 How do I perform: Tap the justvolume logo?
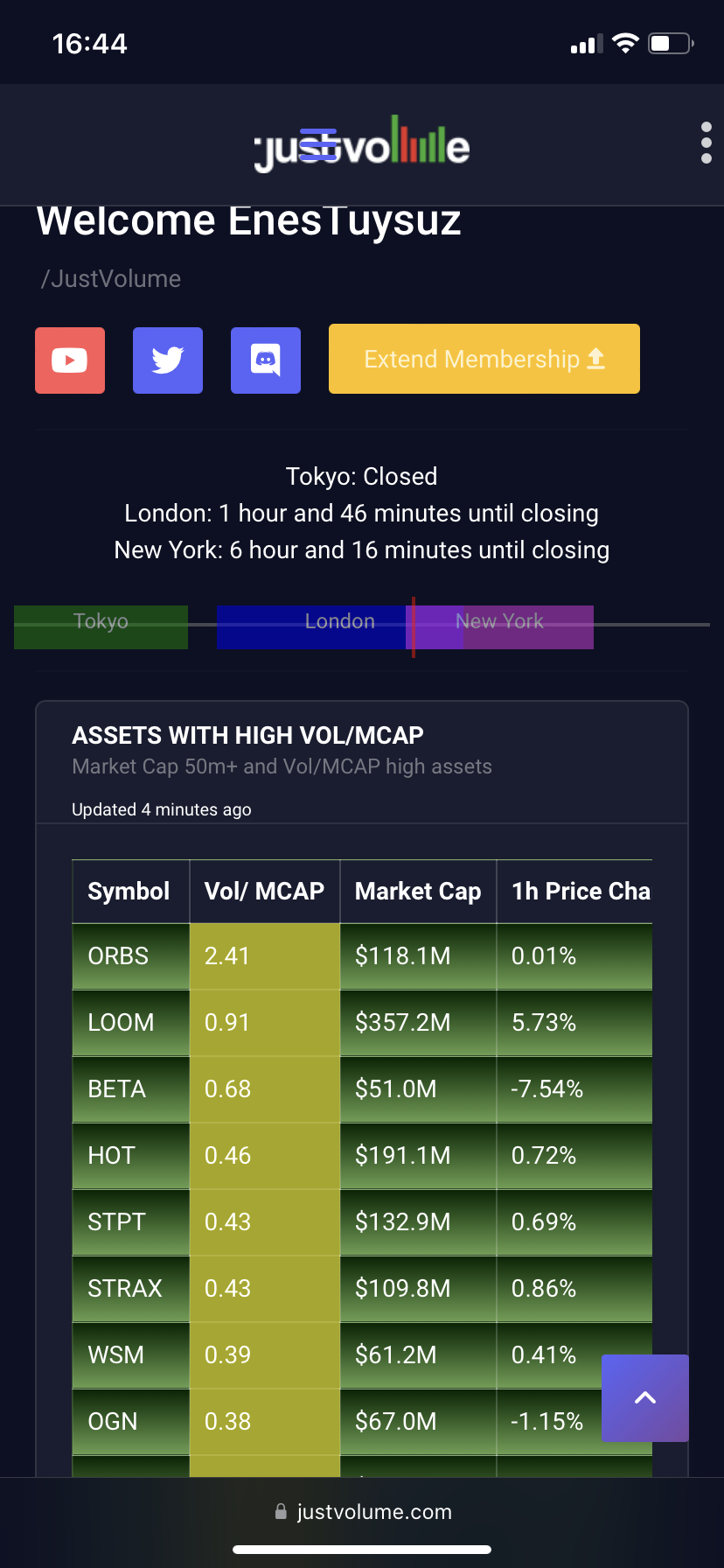pyautogui.click(x=362, y=143)
